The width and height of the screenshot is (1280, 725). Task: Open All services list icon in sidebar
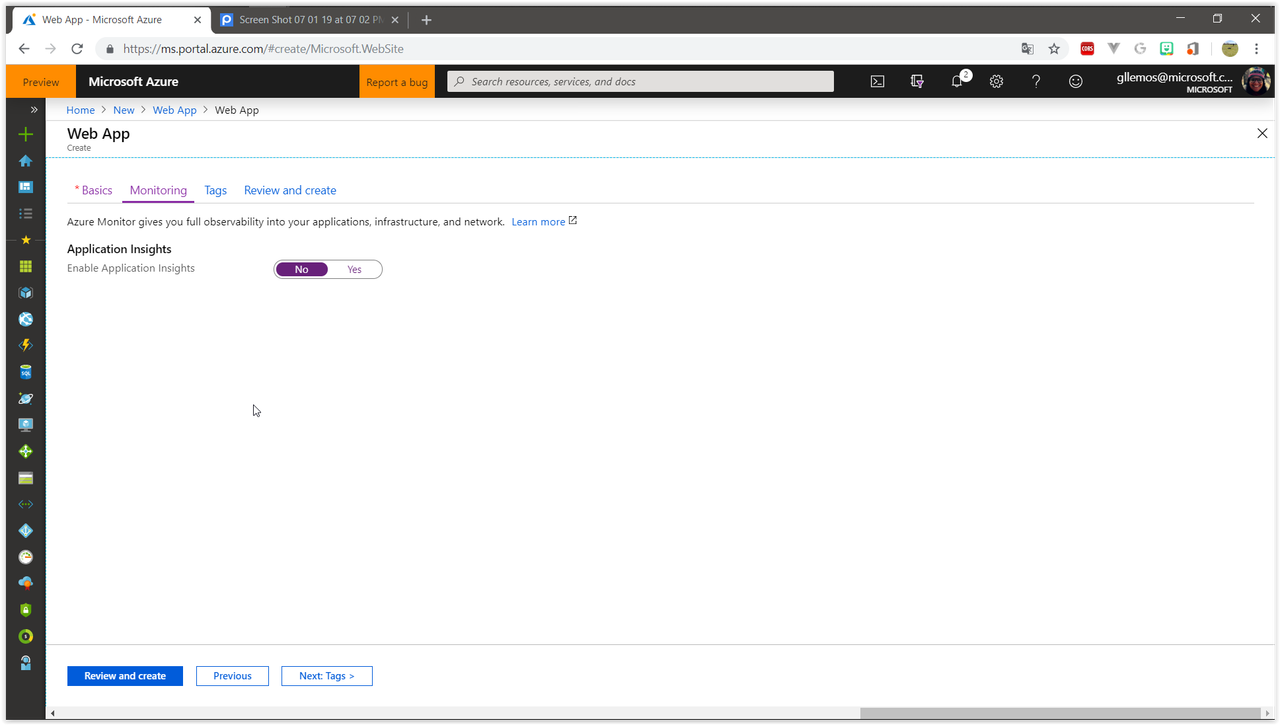26,213
